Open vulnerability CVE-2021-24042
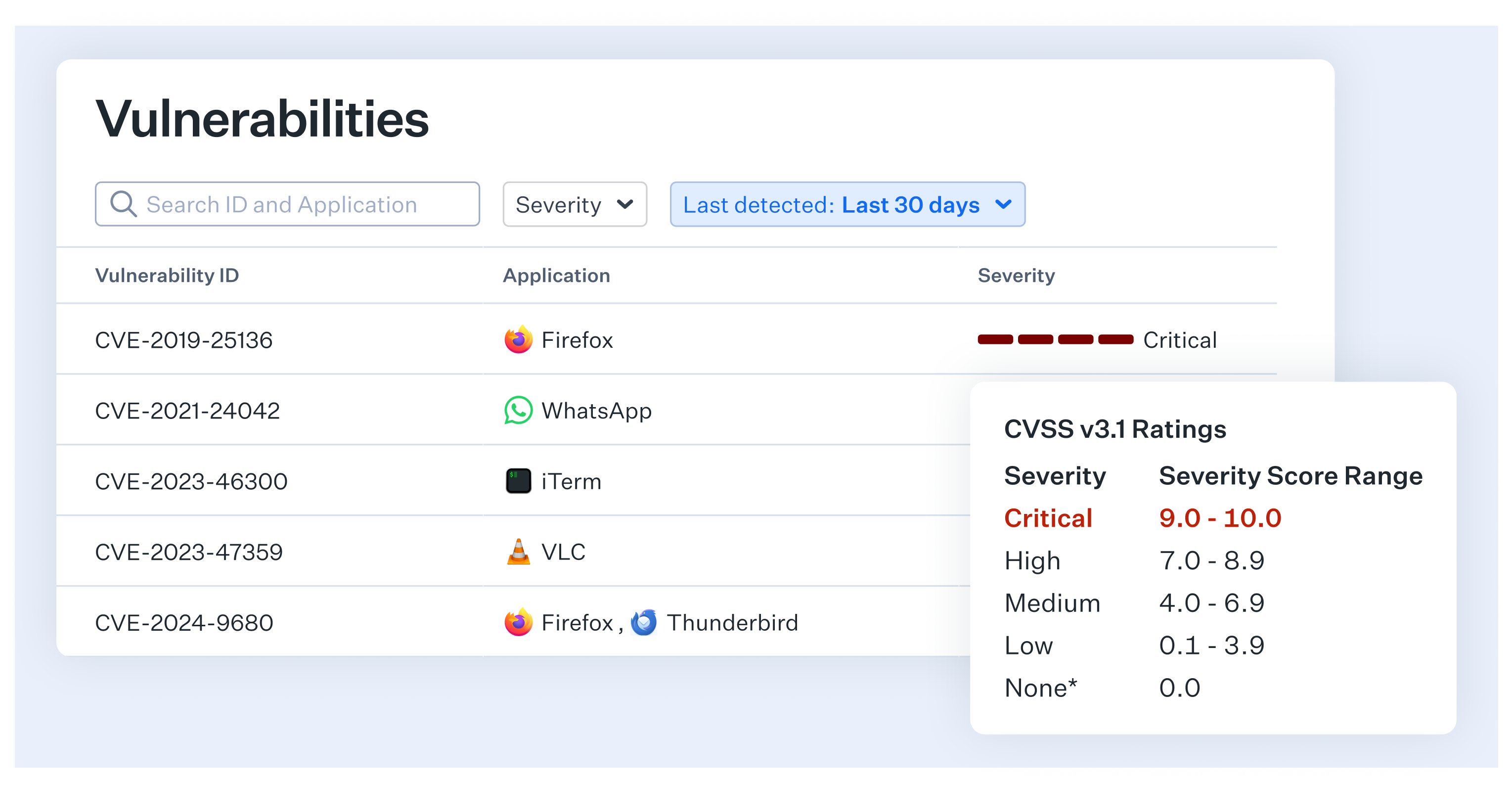This screenshot has height=787, width=1512. pyautogui.click(x=187, y=411)
